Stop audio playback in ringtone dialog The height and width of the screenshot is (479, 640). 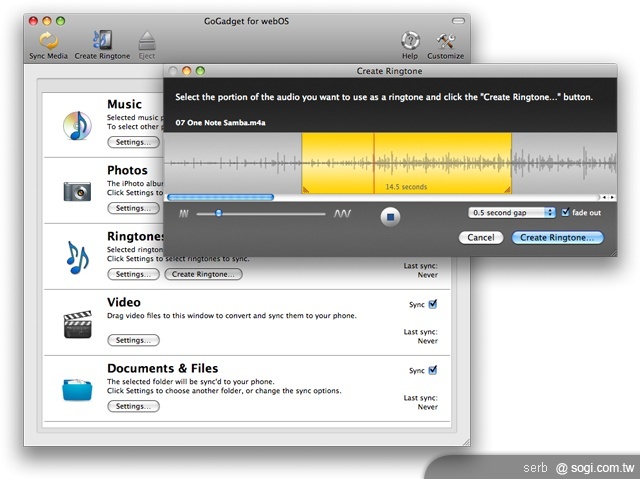[x=390, y=216]
